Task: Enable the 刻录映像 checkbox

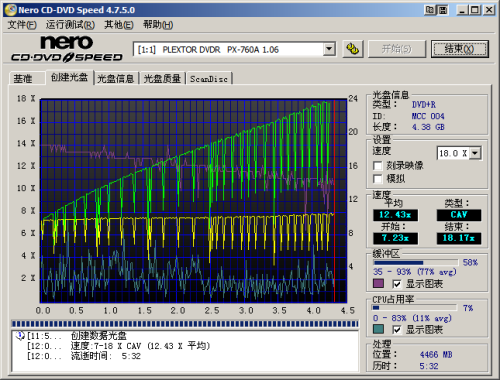Action: 378,166
